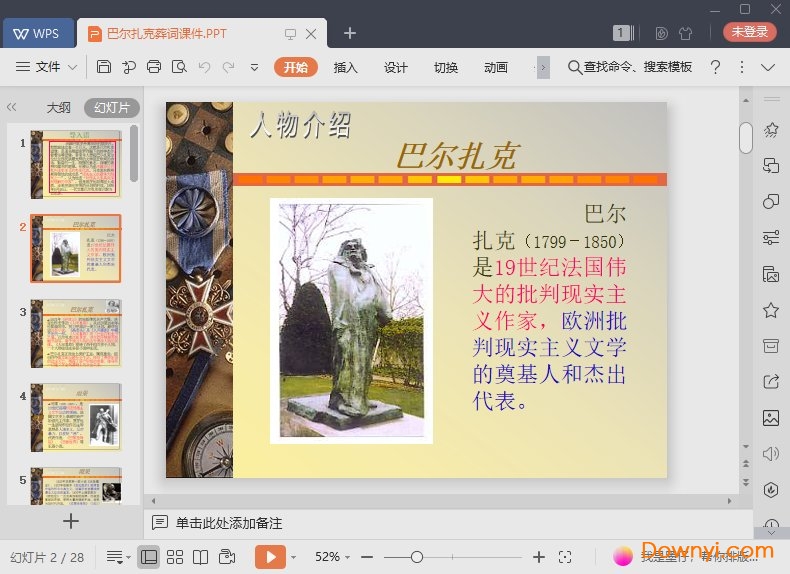
Task: Zoom in with the plus button
Action: click(x=539, y=557)
